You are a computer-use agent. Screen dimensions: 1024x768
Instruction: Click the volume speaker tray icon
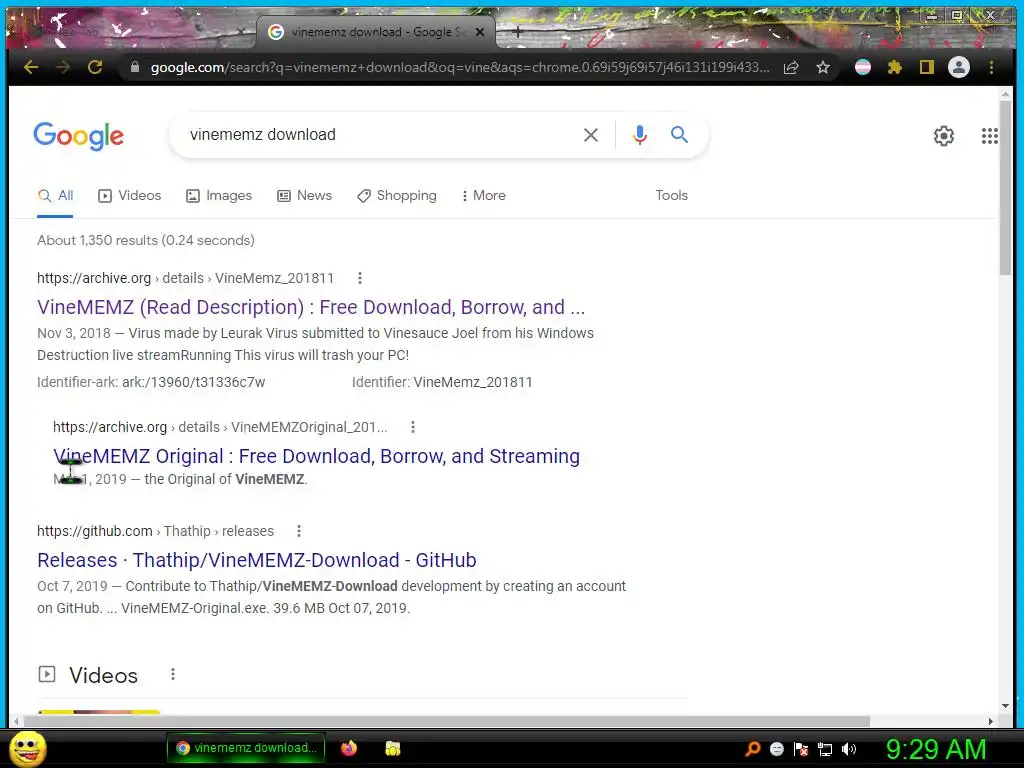coord(849,749)
